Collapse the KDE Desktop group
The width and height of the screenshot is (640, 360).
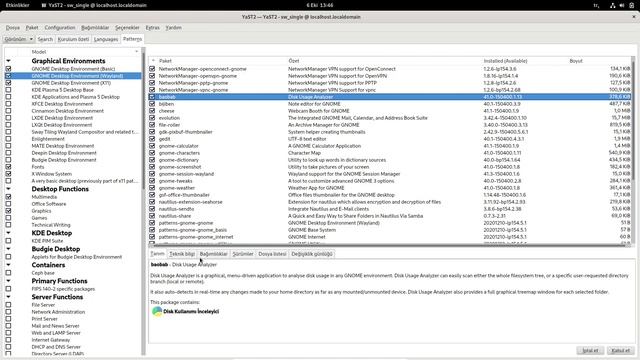point(8,233)
